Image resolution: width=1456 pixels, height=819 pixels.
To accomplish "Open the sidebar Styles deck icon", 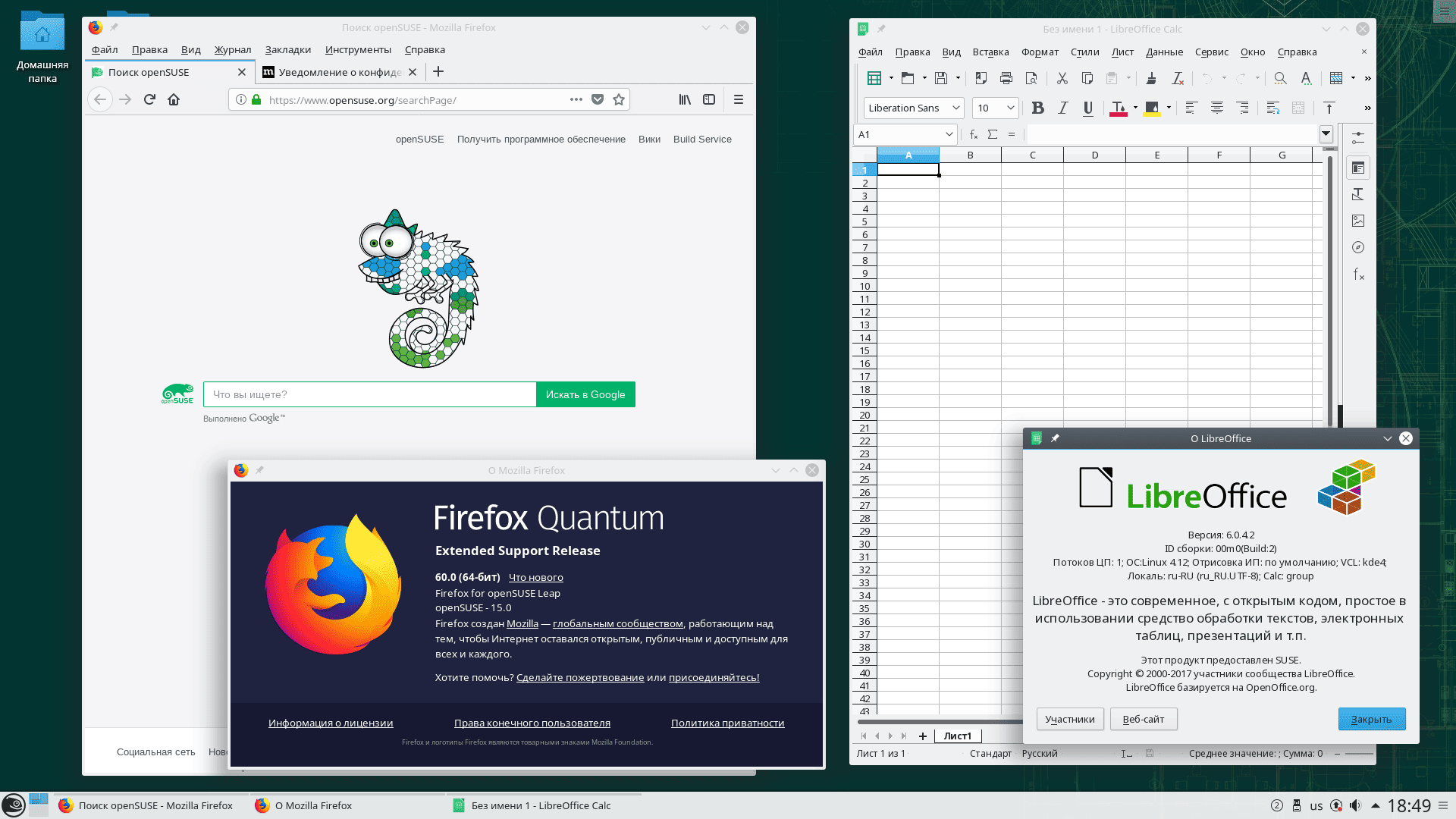I will point(1358,194).
